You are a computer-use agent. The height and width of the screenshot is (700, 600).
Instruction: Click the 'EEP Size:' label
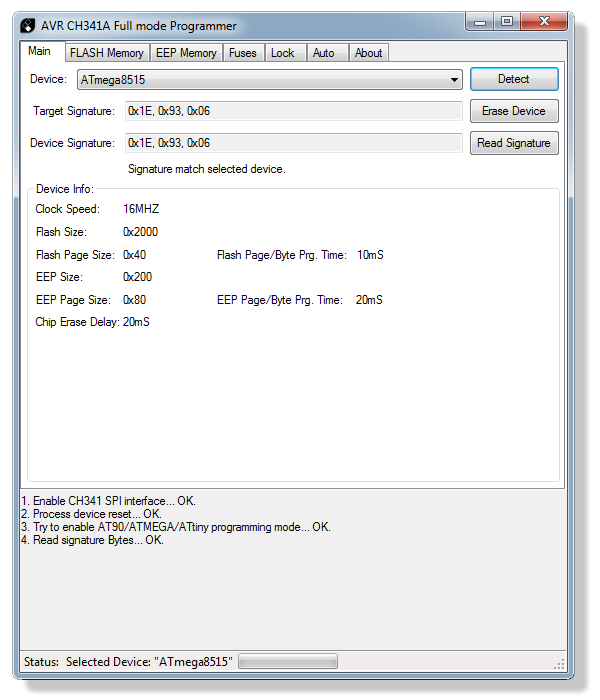click(59, 277)
